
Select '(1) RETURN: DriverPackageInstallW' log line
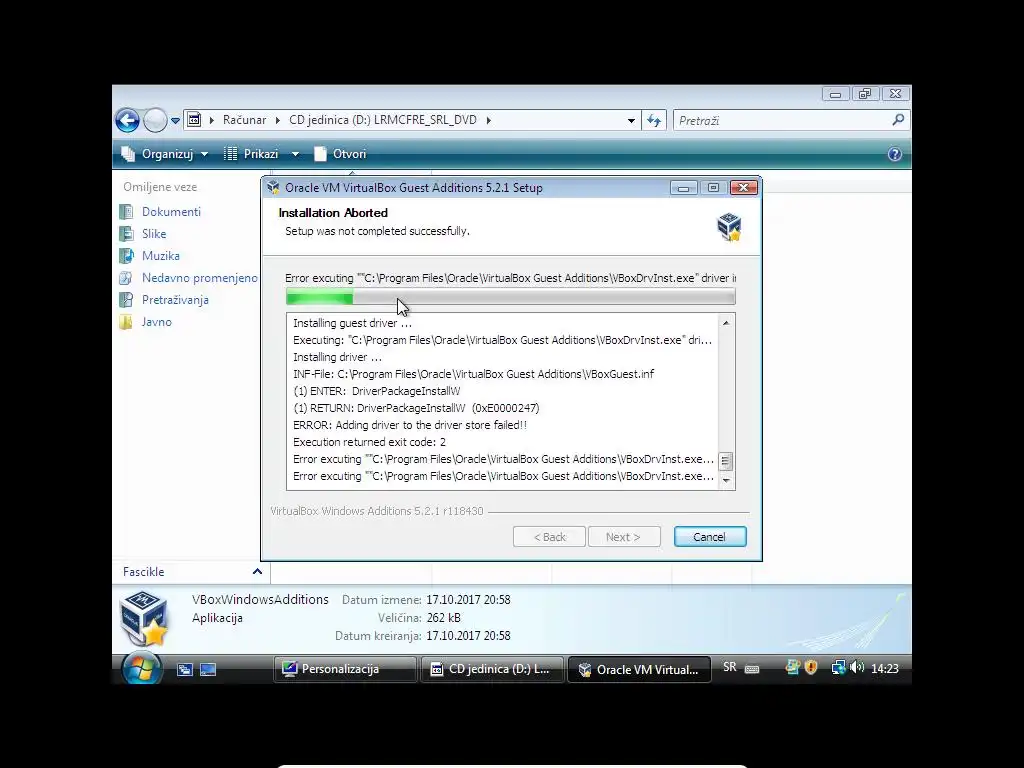[x=416, y=408]
